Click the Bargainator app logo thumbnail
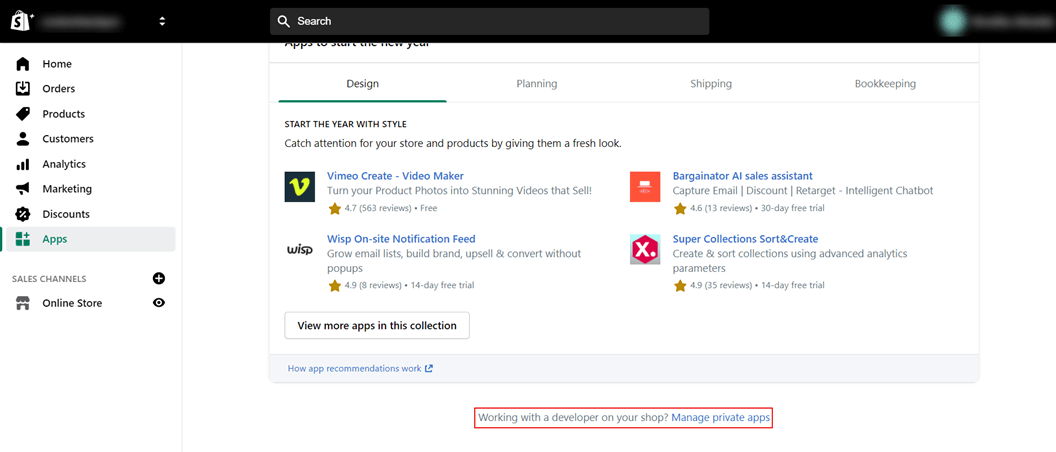Image resolution: width=1056 pixels, height=452 pixels. pos(645,187)
